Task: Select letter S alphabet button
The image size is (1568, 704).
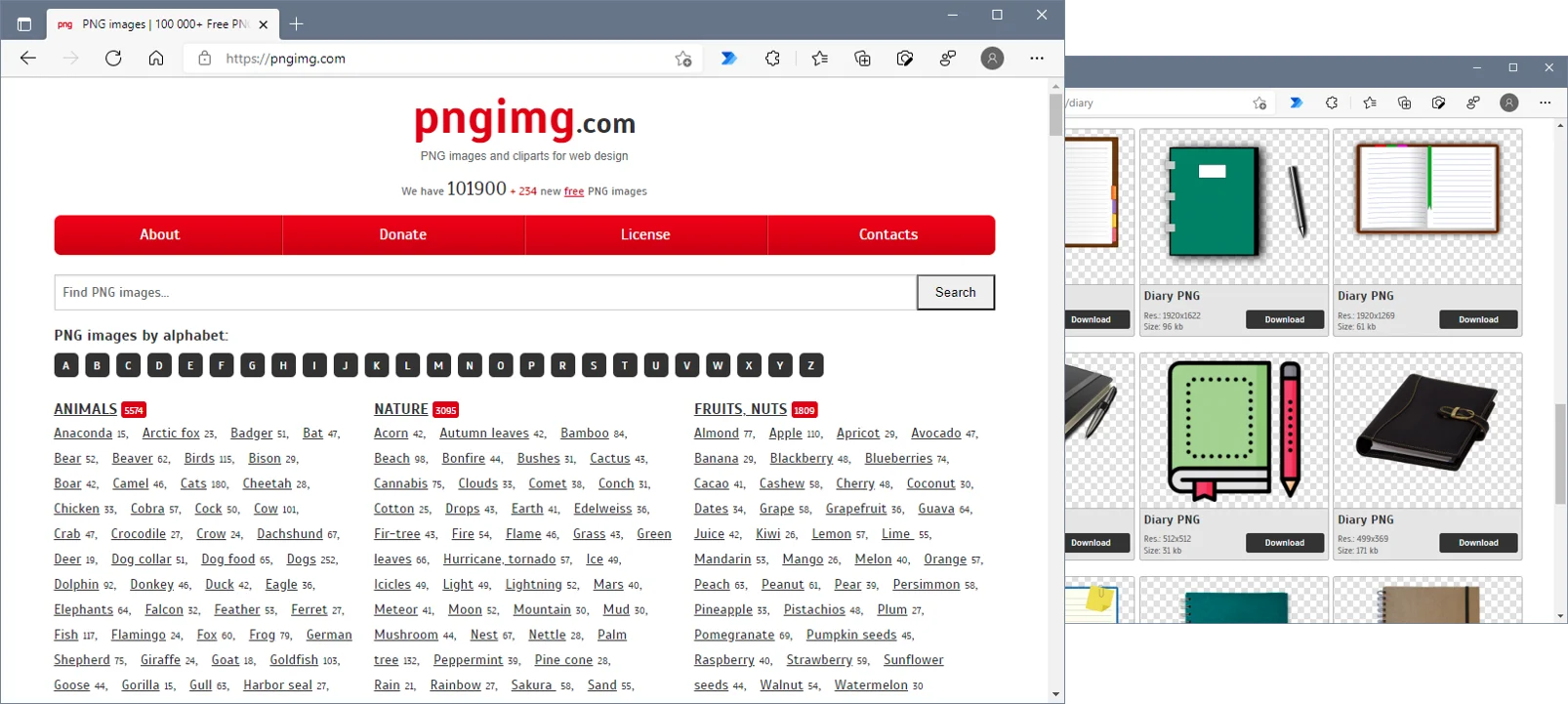Action: (594, 365)
